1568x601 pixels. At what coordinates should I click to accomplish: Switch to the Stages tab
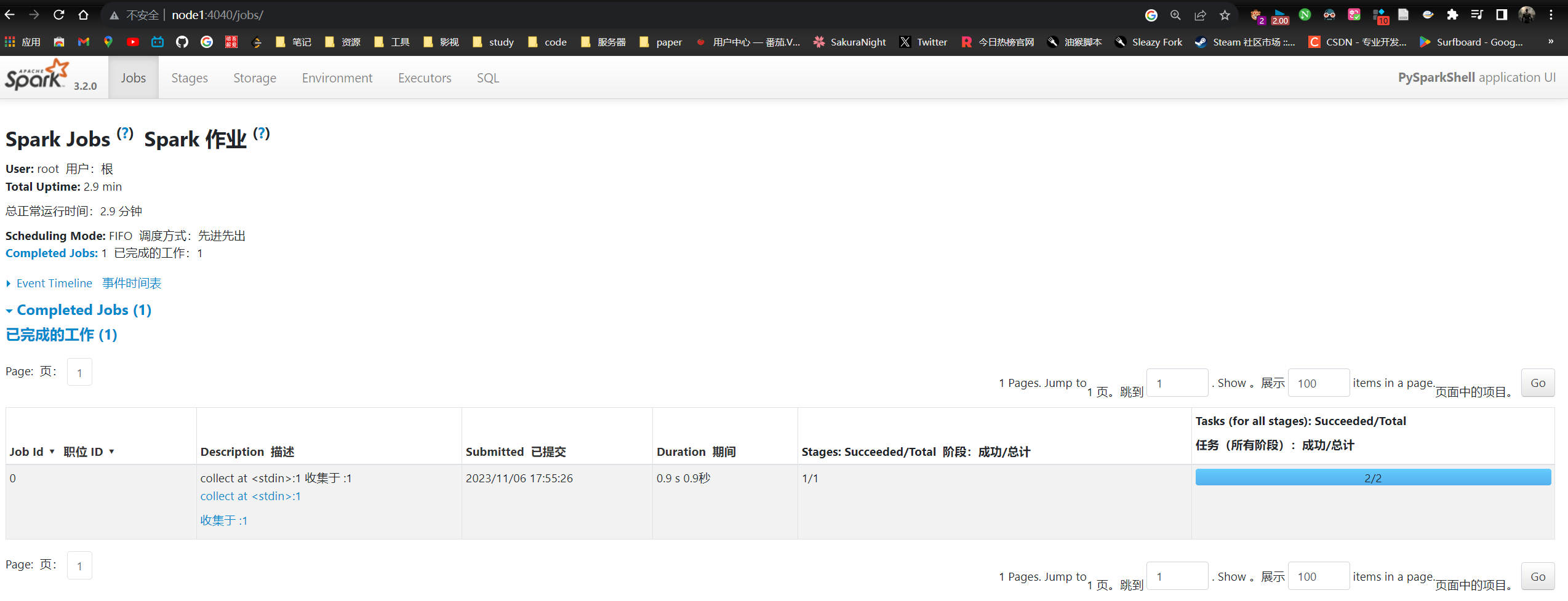pyautogui.click(x=190, y=78)
